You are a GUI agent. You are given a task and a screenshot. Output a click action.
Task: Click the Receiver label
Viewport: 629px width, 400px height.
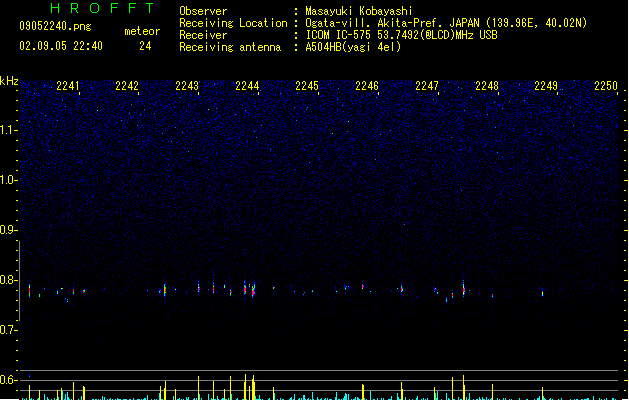pos(203,35)
